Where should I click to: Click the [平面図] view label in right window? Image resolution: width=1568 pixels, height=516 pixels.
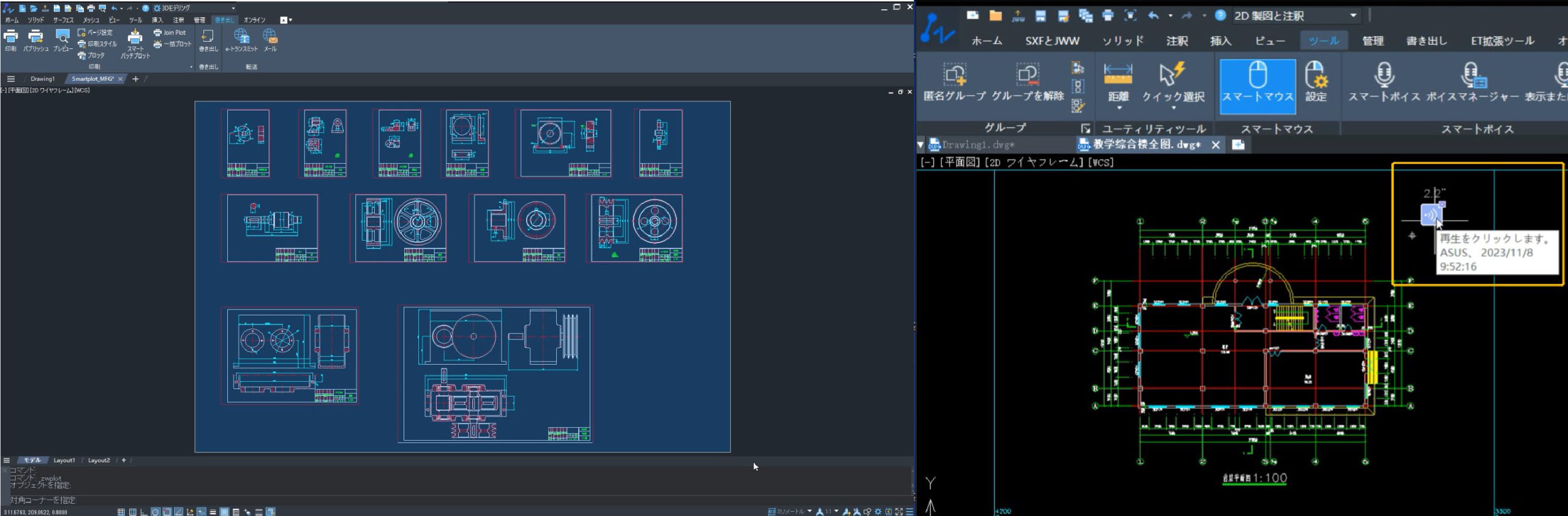coord(959,162)
